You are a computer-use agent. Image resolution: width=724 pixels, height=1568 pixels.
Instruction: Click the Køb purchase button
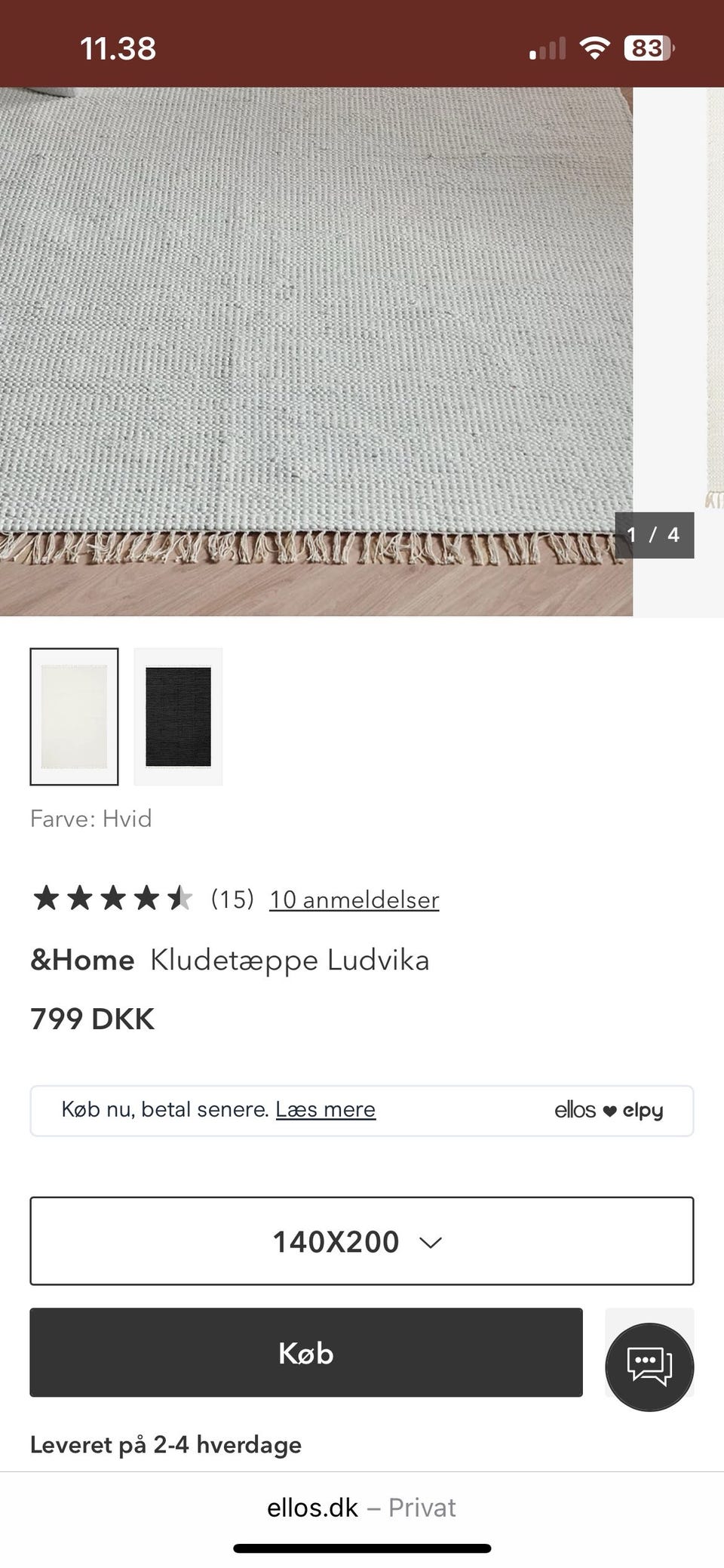tap(306, 1352)
